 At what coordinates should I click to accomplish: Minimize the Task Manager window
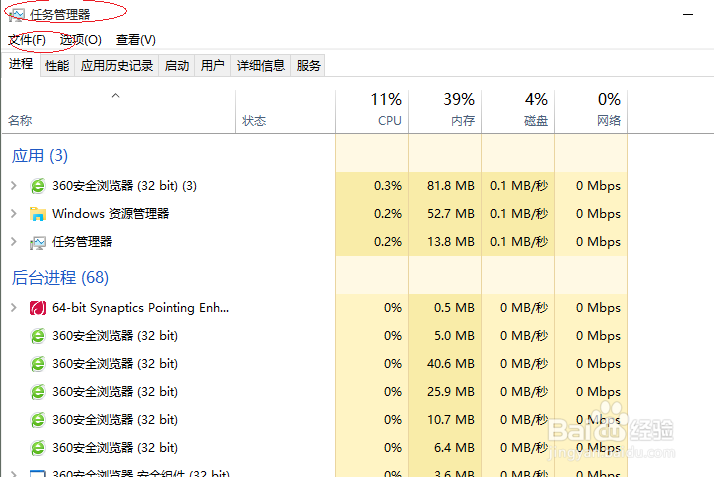coord(688,15)
